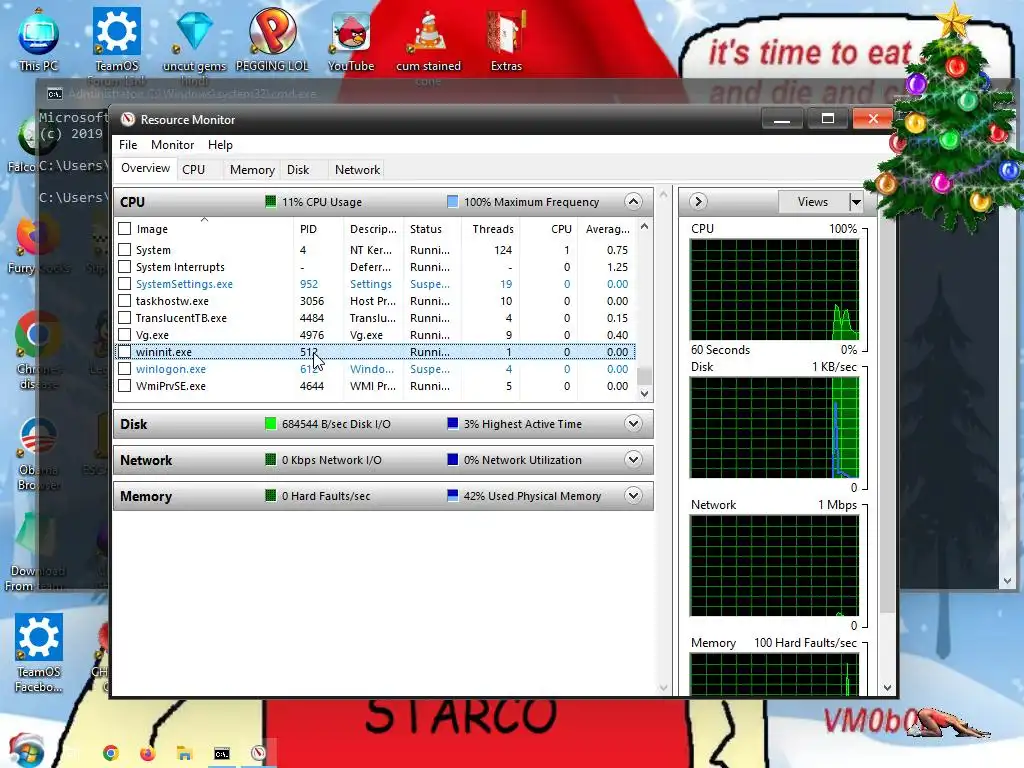
Task: Switch to Command Prompt on taskbar
Action: coord(222,754)
